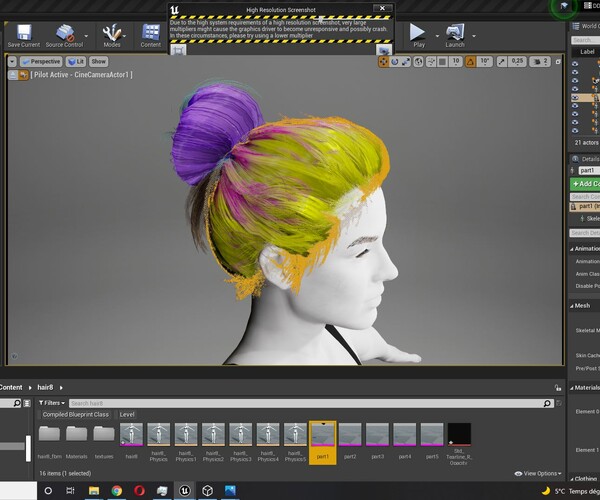
Task: Open the Perspective view mode menu
Action: (41, 62)
